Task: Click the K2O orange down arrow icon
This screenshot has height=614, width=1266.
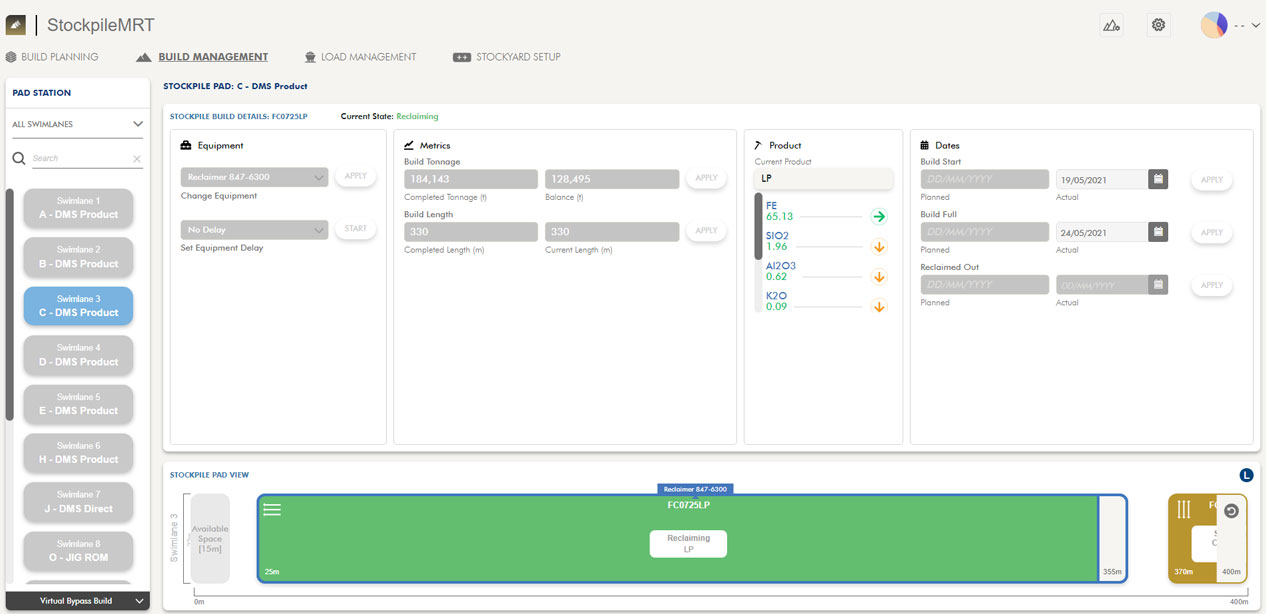Action: (879, 307)
